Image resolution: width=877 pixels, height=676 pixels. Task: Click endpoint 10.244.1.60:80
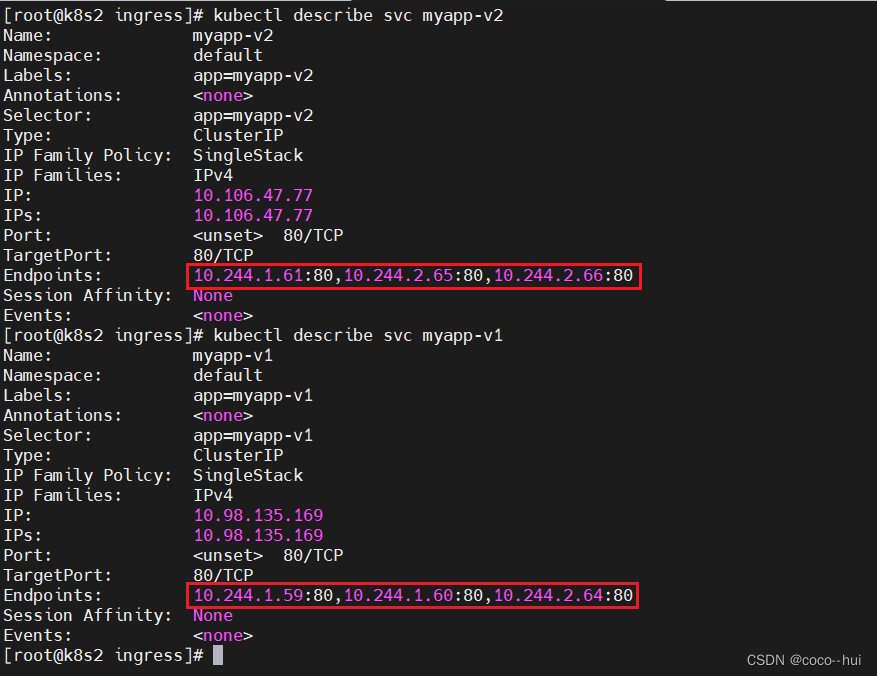click(413, 595)
